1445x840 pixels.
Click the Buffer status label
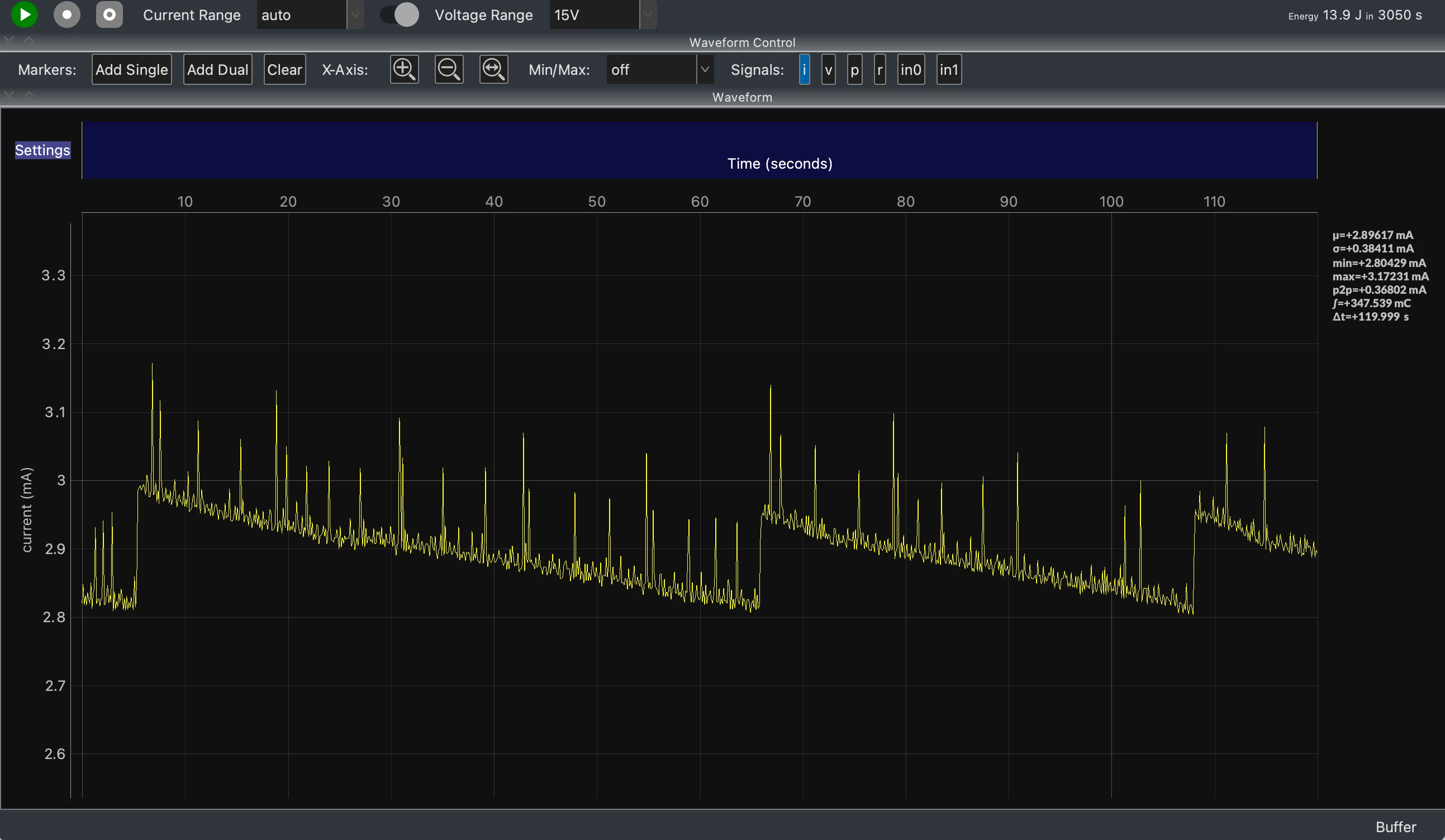(x=1396, y=827)
